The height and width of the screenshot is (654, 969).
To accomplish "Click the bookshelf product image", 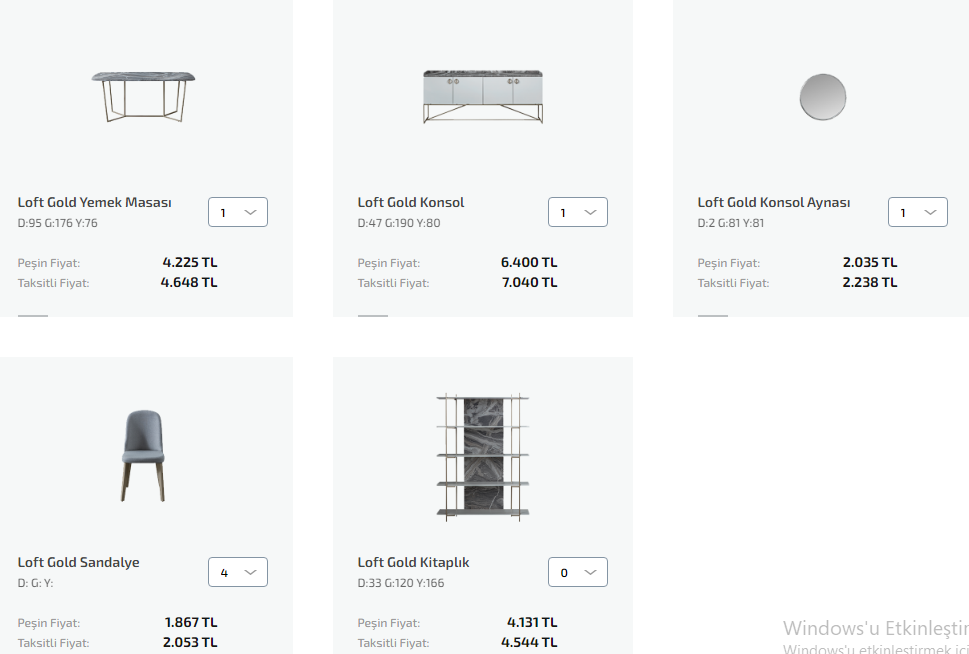I will pos(483,457).
